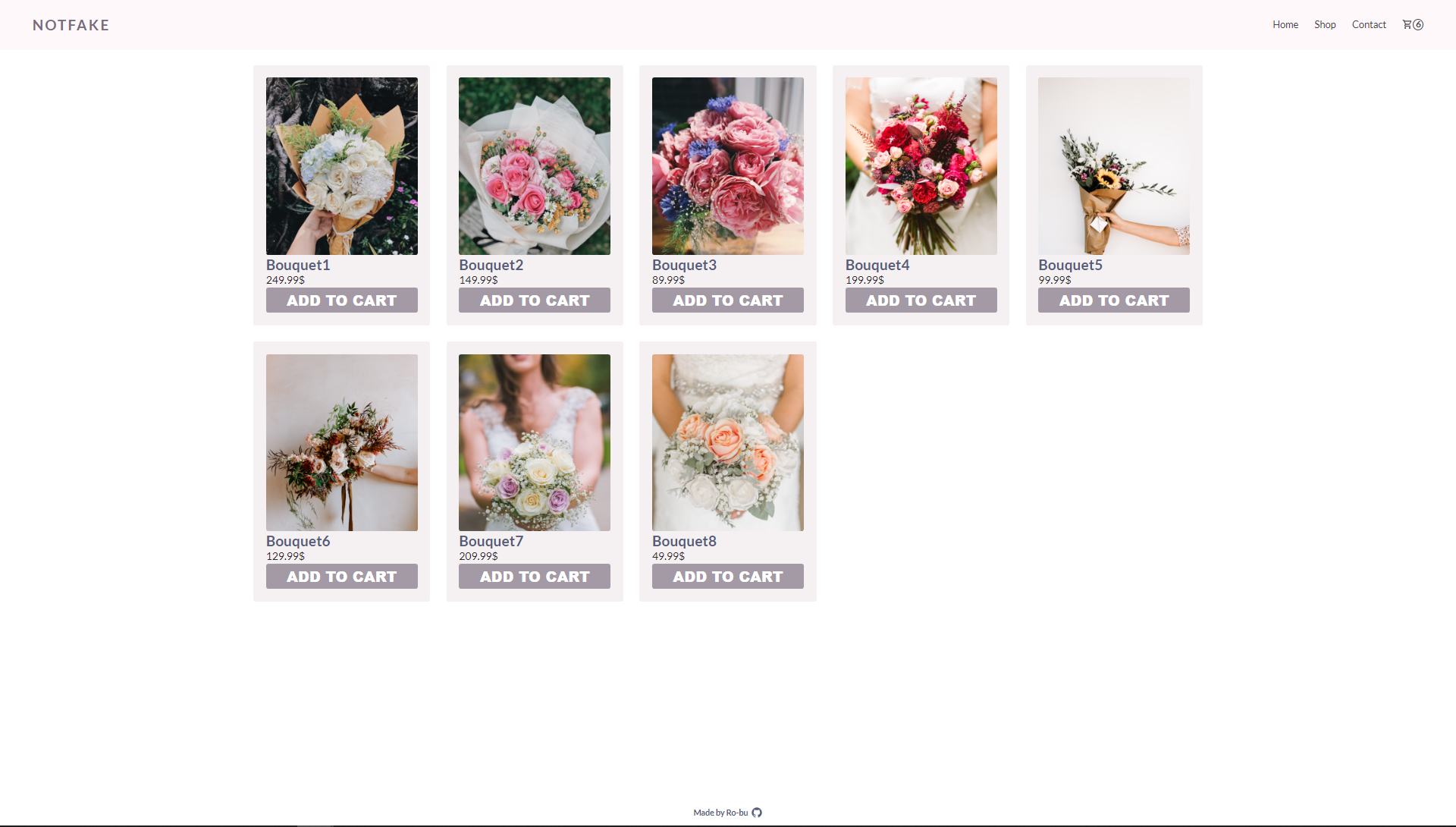Go to the Home page

point(1285,24)
